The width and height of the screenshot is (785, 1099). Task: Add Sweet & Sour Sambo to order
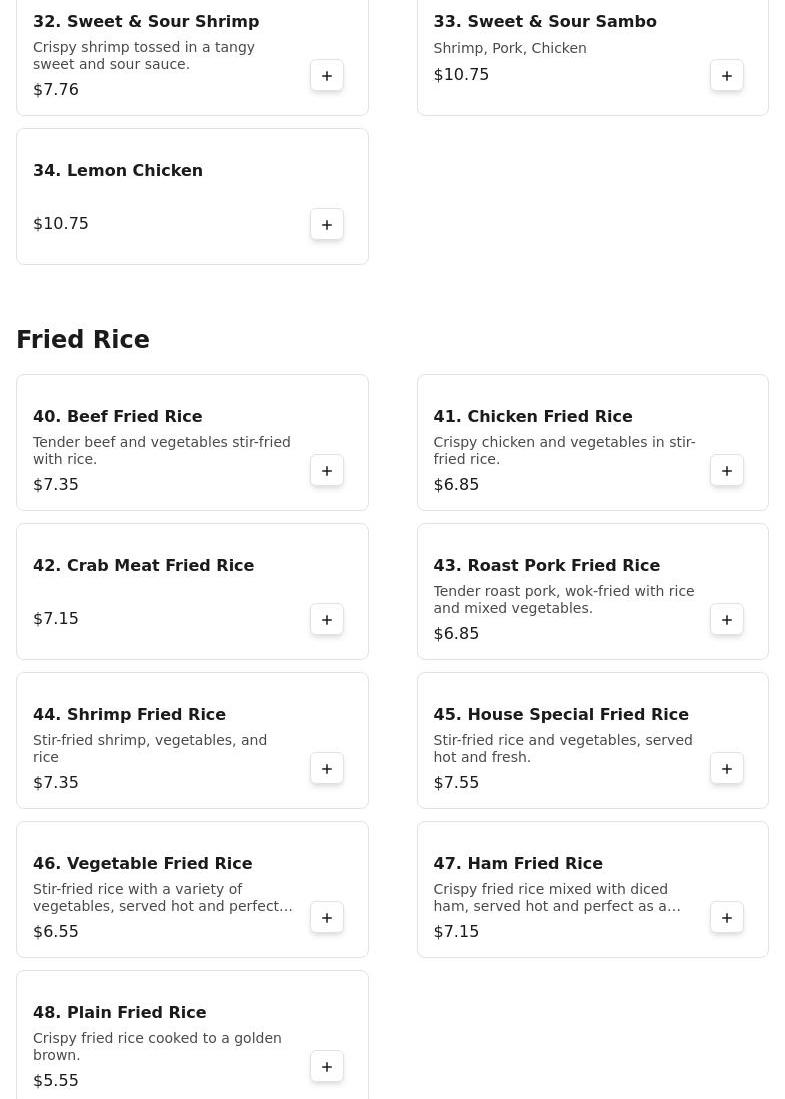pos(727,76)
